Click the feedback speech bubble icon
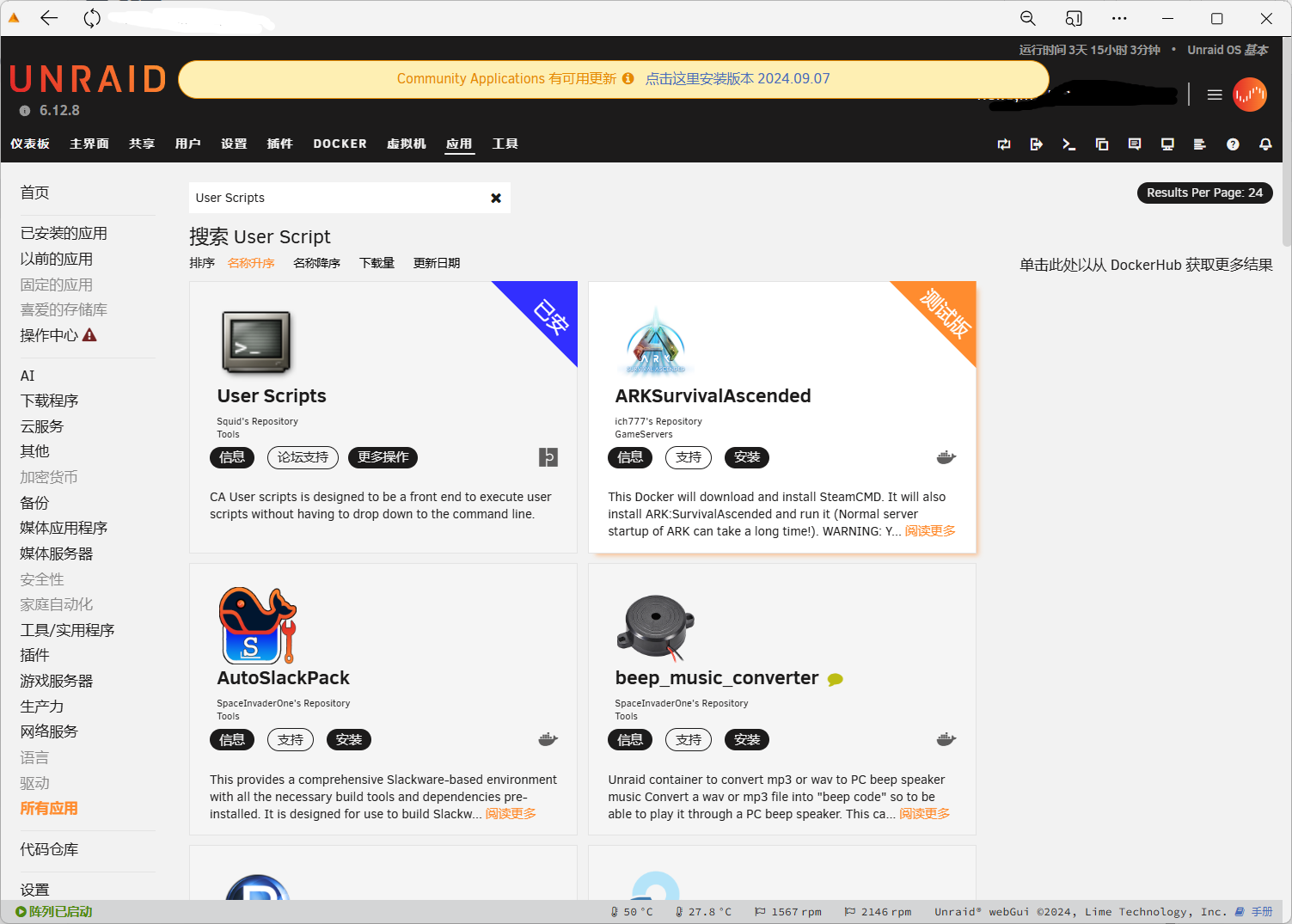Screen dimensions: 1292x924 1135,144
